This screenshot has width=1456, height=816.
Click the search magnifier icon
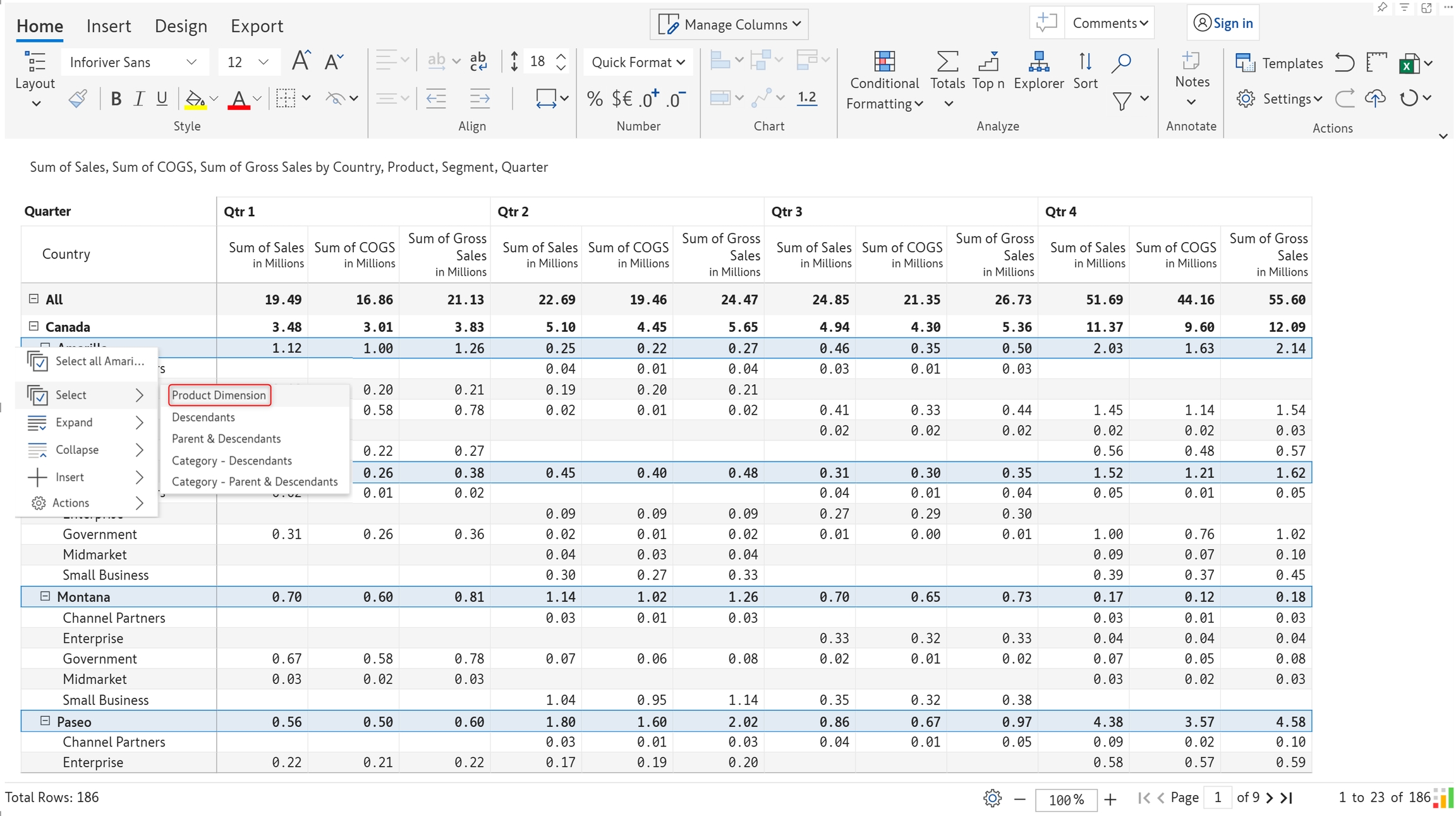point(1121,62)
